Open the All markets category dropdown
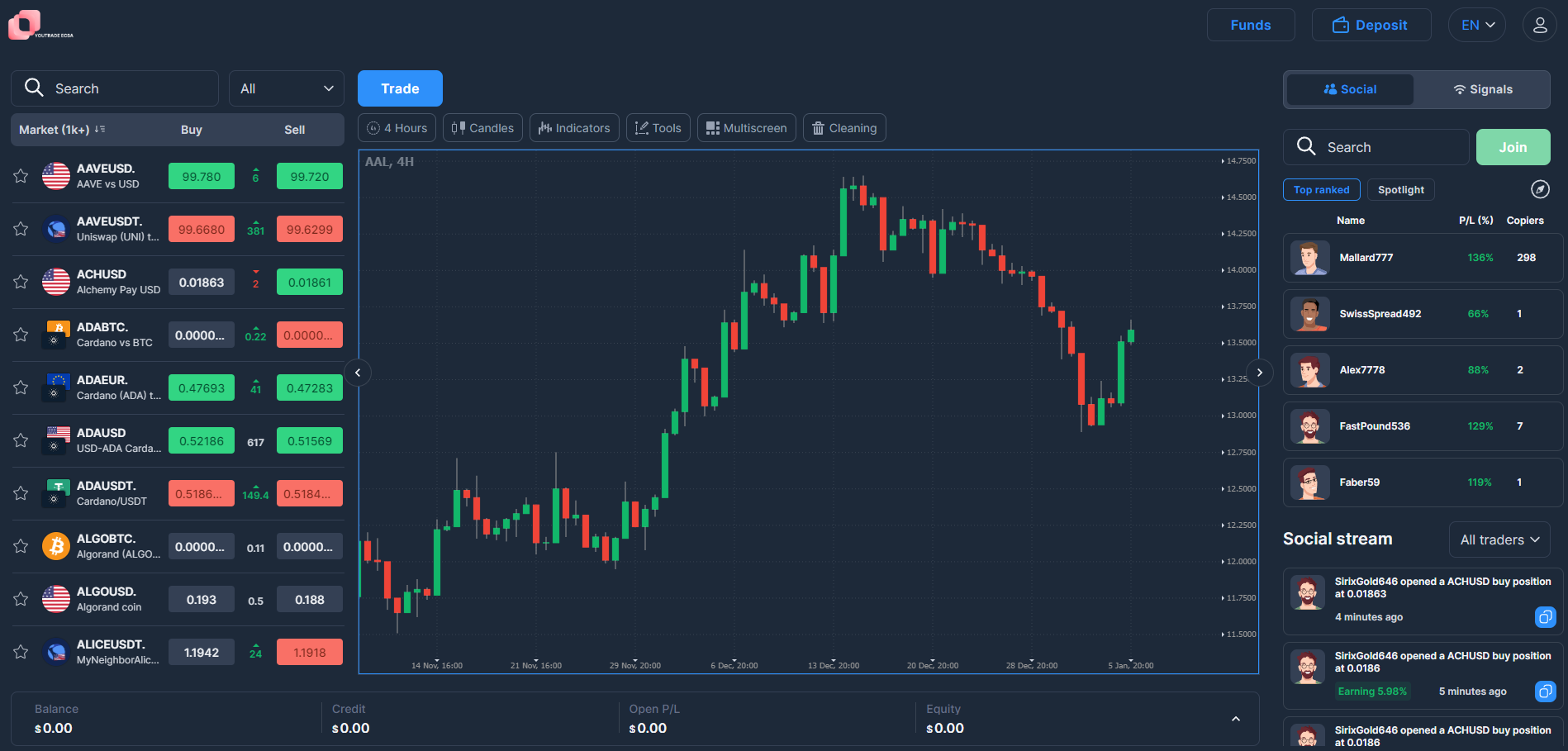 [287, 88]
